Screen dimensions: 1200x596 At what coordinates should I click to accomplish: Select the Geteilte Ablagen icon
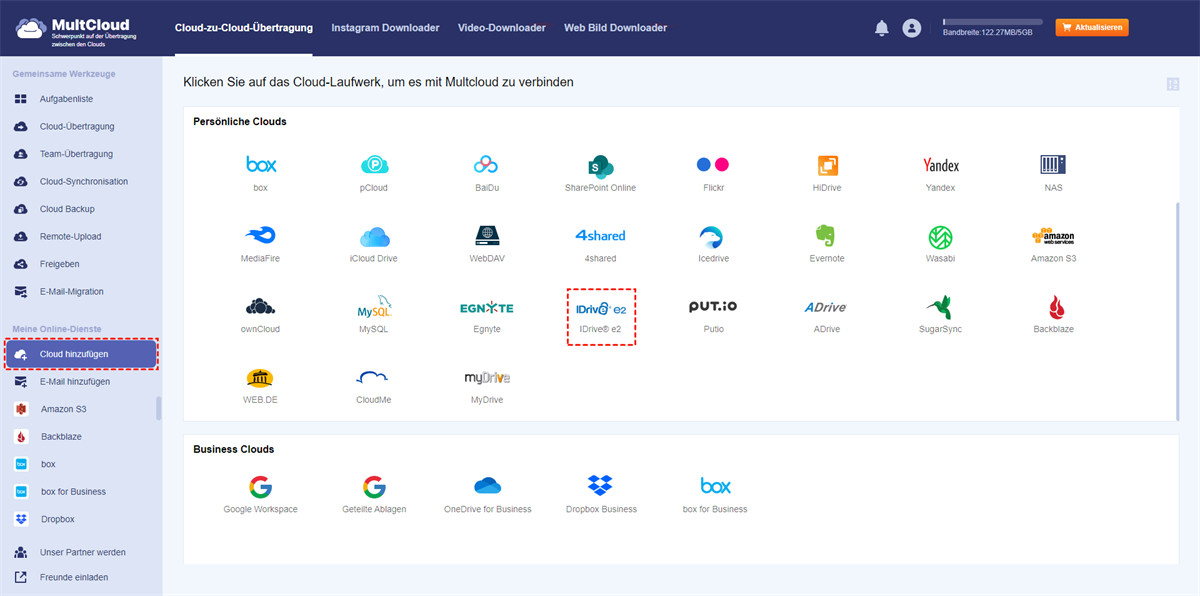pyautogui.click(x=374, y=486)
